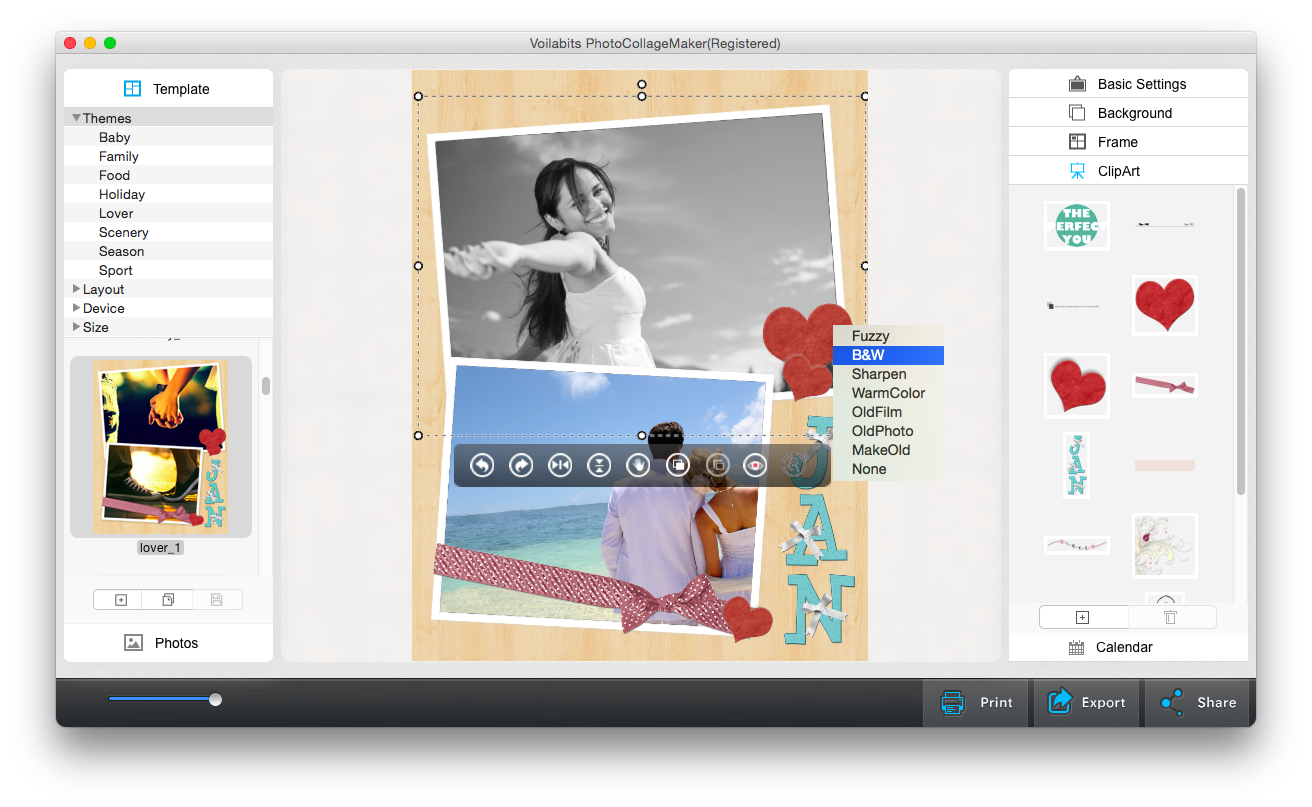The image size is (1312, 807).
Task: Click the Export button
Action: click(1087, 702)
